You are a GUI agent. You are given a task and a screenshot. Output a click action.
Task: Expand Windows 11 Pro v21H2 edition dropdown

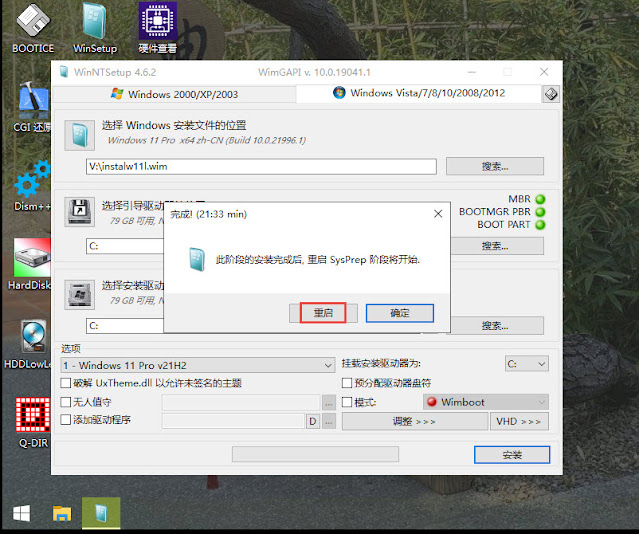(x=198, y=365)
